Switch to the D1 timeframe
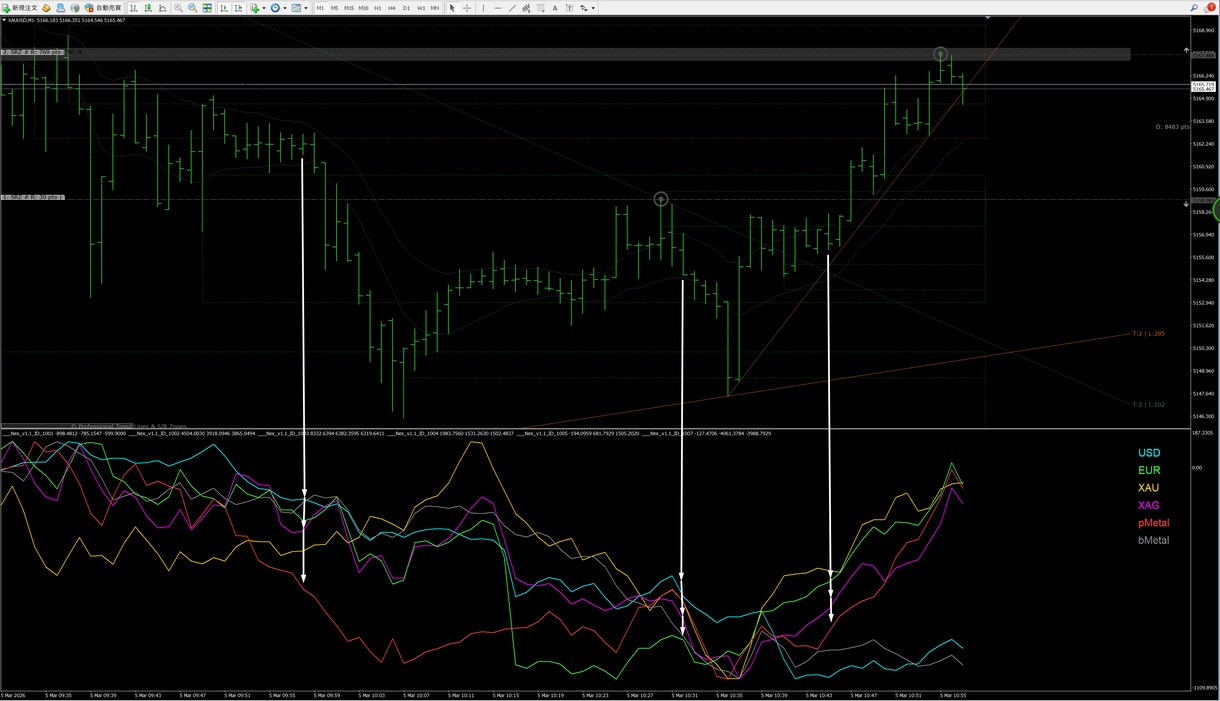 coord(407,8)
